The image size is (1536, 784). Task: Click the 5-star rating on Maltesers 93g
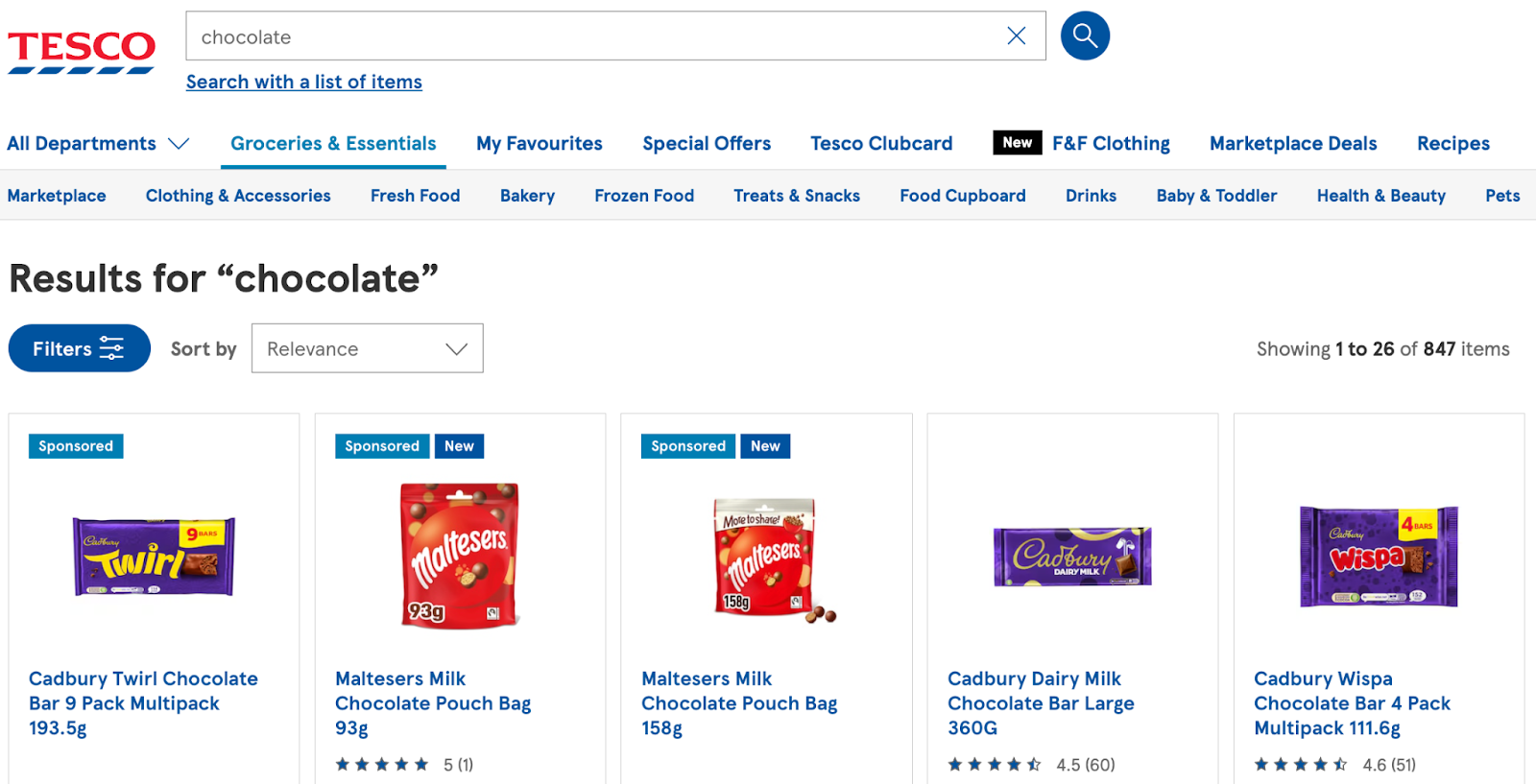click(x=381, y=764)
